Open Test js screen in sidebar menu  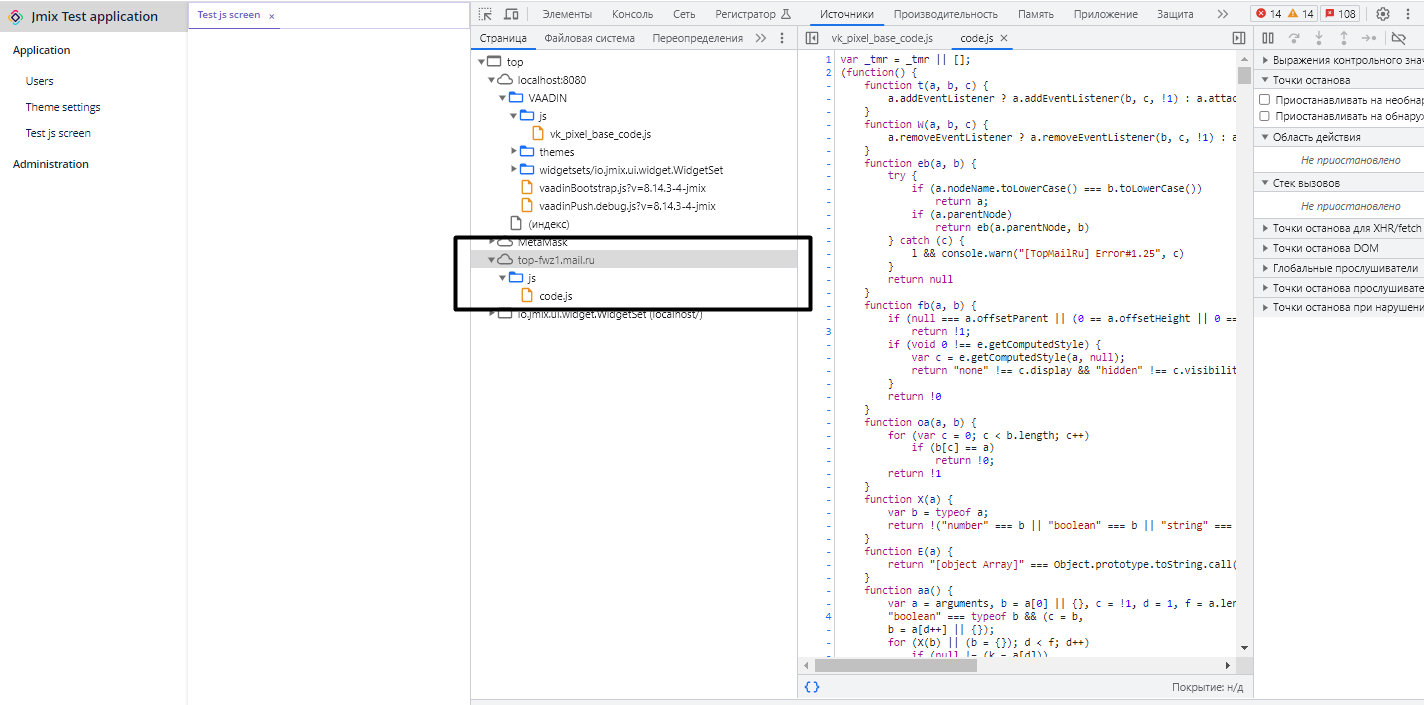point(58,133)
